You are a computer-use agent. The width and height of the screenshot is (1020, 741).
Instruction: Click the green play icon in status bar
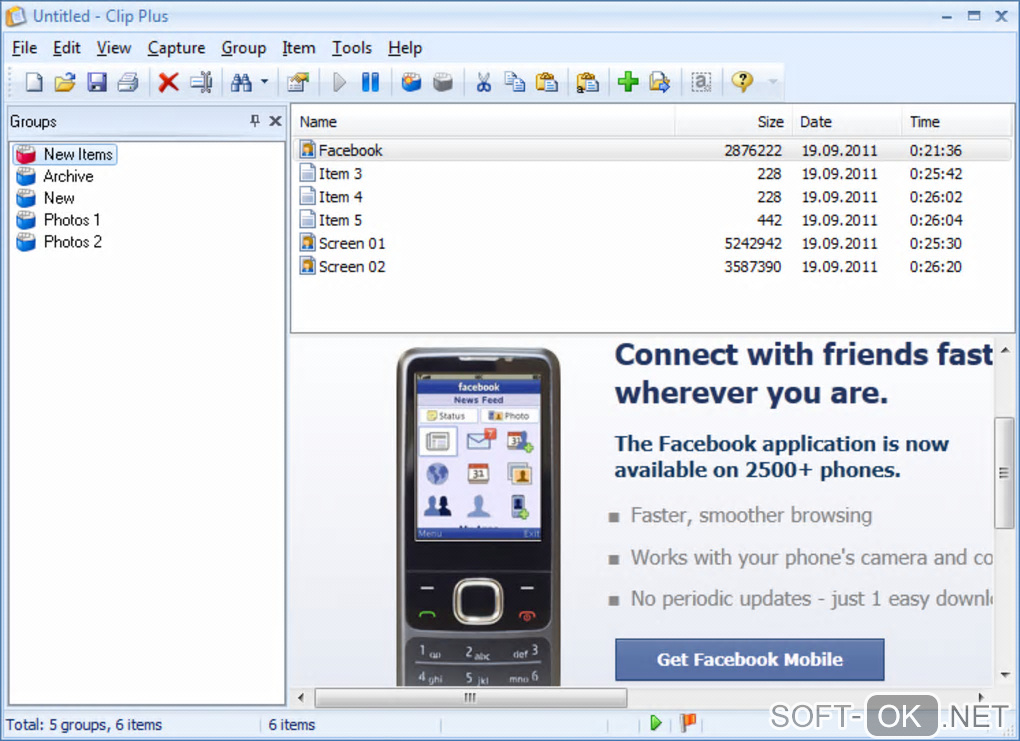(656, 723)
